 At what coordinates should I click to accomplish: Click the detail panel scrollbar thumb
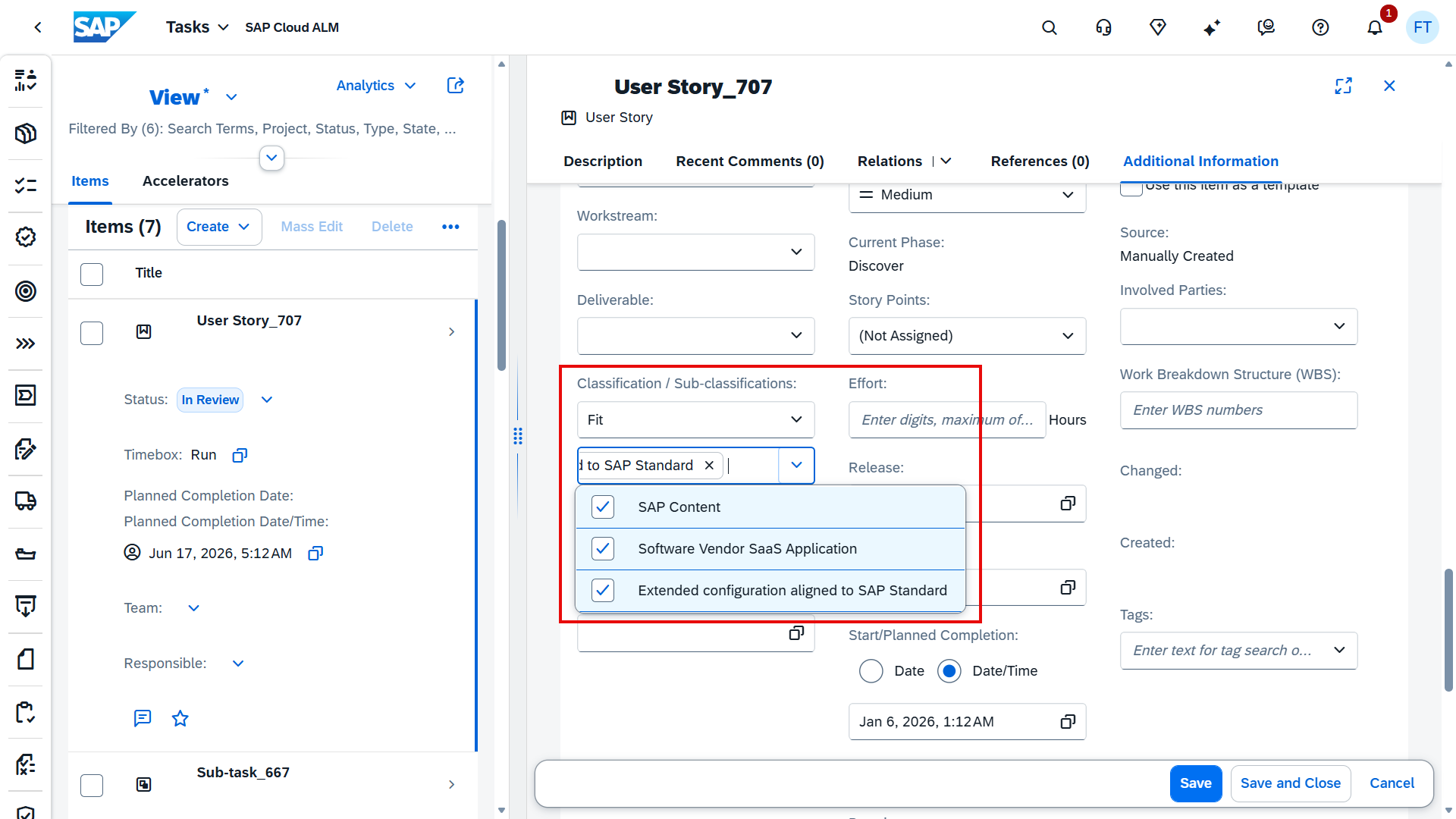coord(1448,630)
